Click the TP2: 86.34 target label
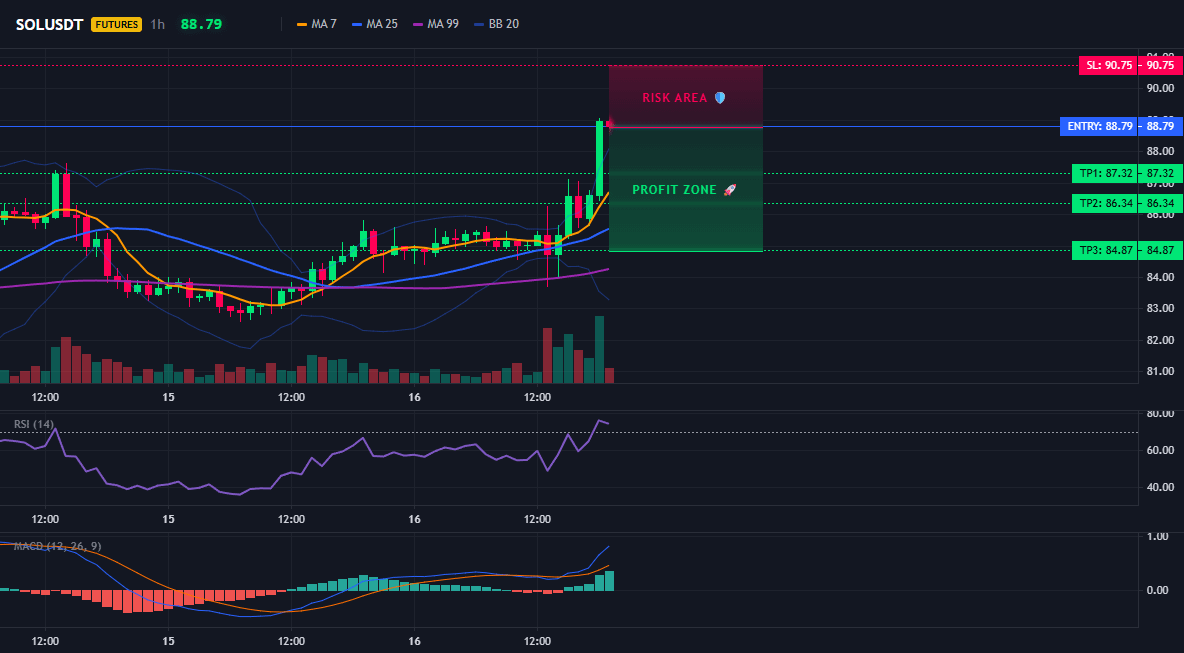This screenshot has width=1184, height=653. [1105, 203]
